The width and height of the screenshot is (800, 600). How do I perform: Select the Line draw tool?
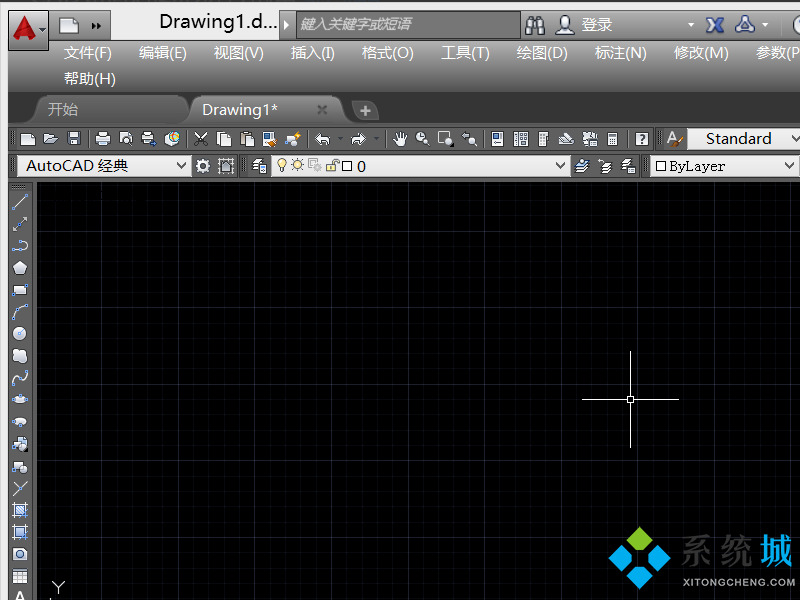(x=19, y=202)
